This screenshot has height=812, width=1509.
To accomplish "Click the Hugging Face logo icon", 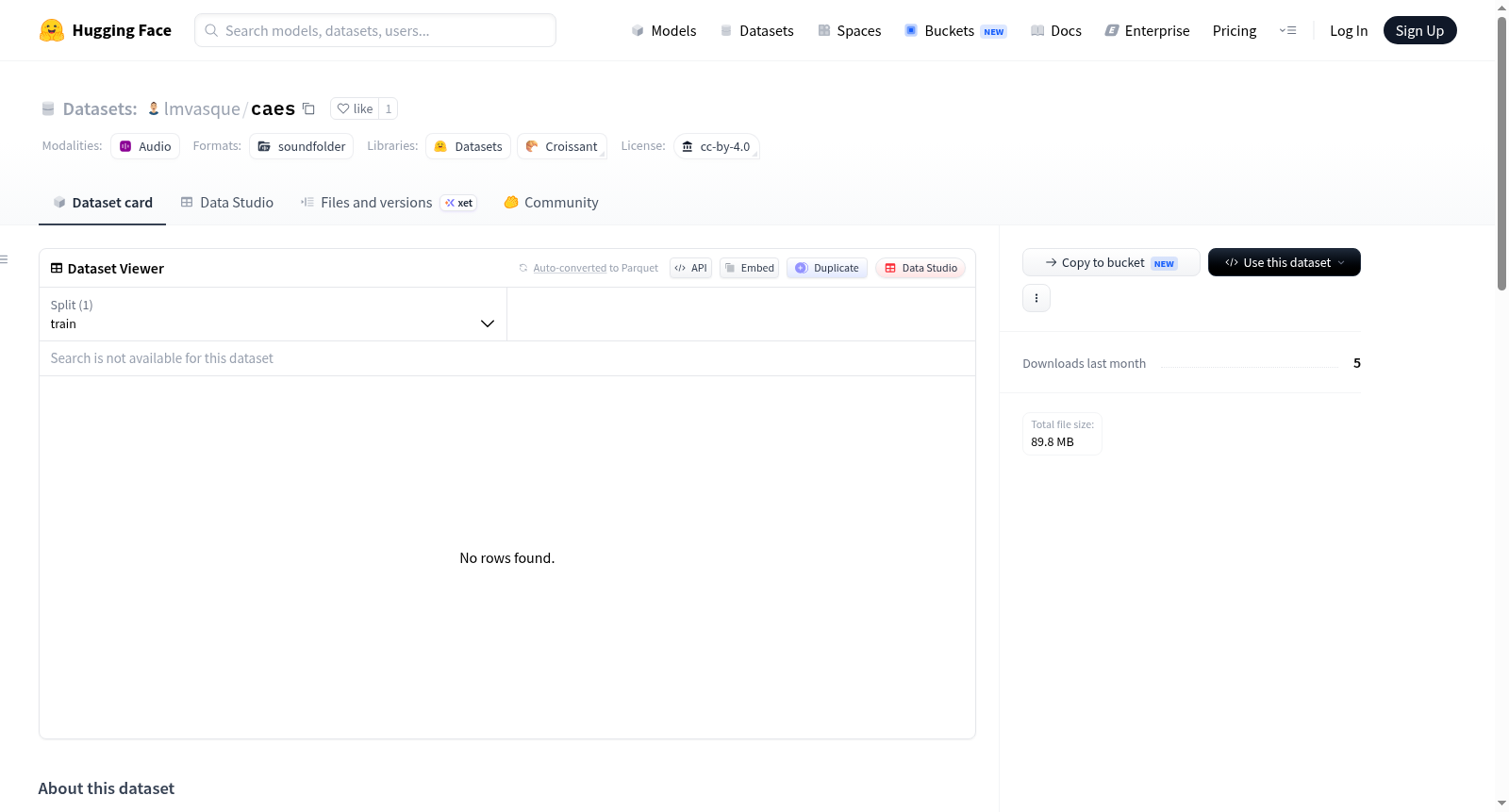I will coord(52,30).
